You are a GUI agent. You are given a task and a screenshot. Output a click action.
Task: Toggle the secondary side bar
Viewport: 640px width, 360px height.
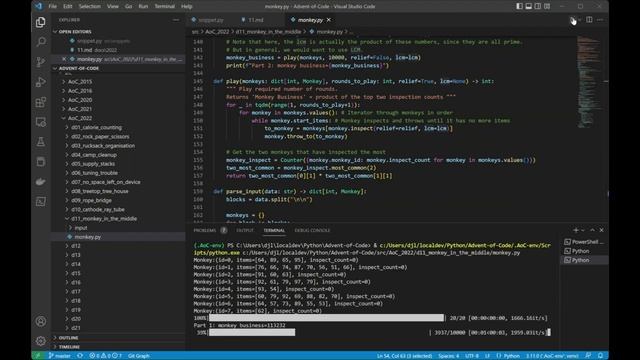(x=538, y=6)
